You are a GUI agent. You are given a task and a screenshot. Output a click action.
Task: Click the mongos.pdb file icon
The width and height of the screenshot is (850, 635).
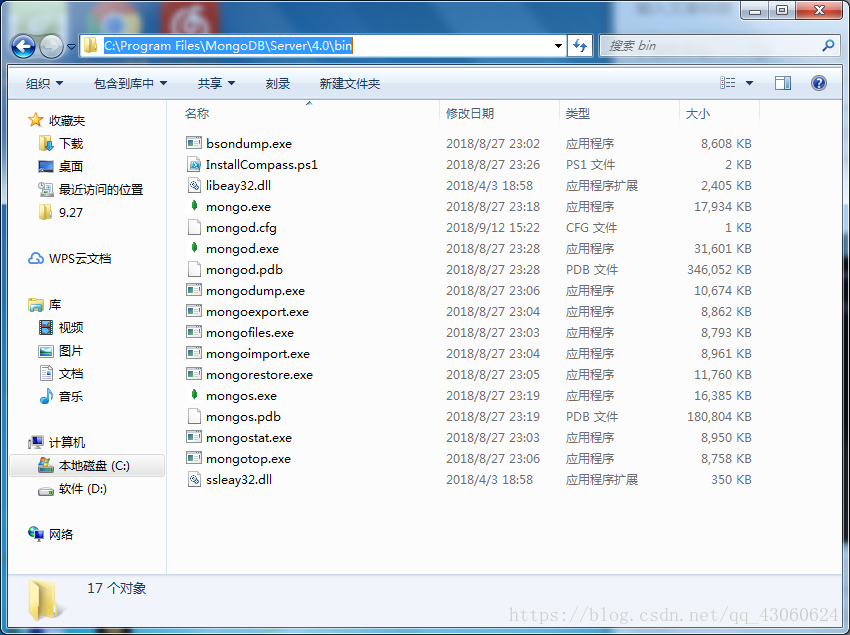tap(194, 416)
